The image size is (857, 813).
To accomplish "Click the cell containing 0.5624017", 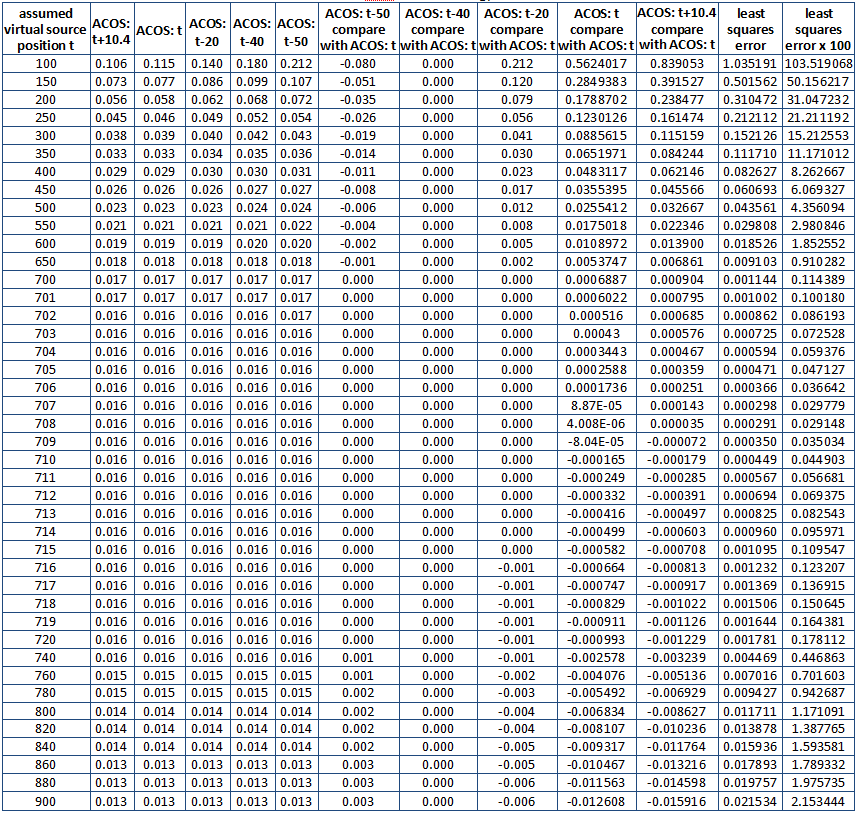I will (x=597, y=63).
